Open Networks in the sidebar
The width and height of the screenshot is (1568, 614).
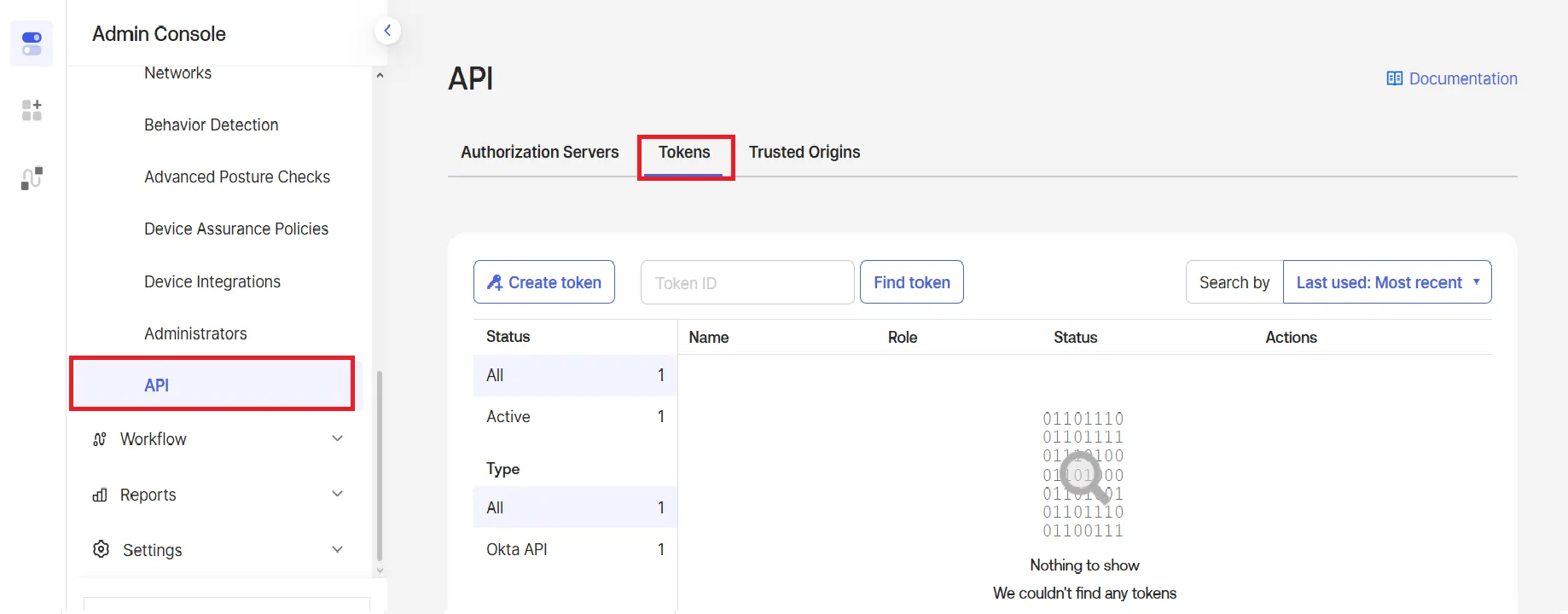(177, 73)
